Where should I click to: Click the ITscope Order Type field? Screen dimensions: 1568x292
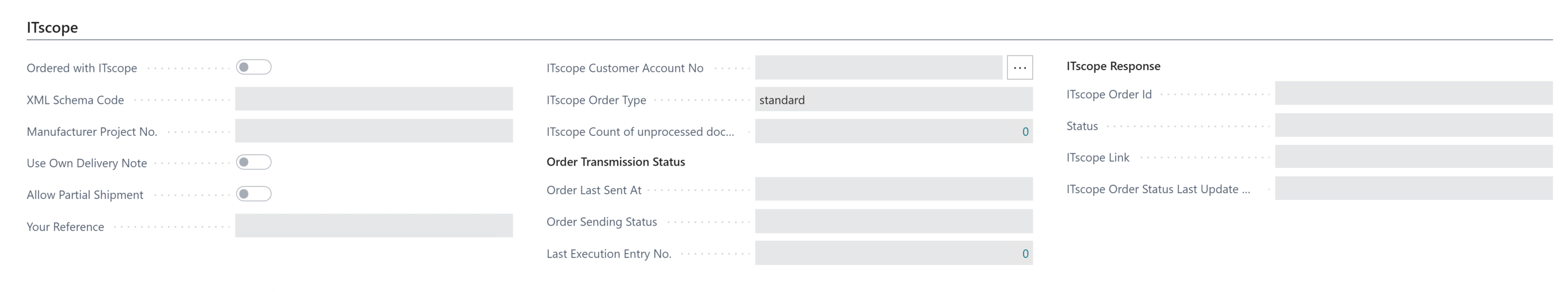(893, 99)
